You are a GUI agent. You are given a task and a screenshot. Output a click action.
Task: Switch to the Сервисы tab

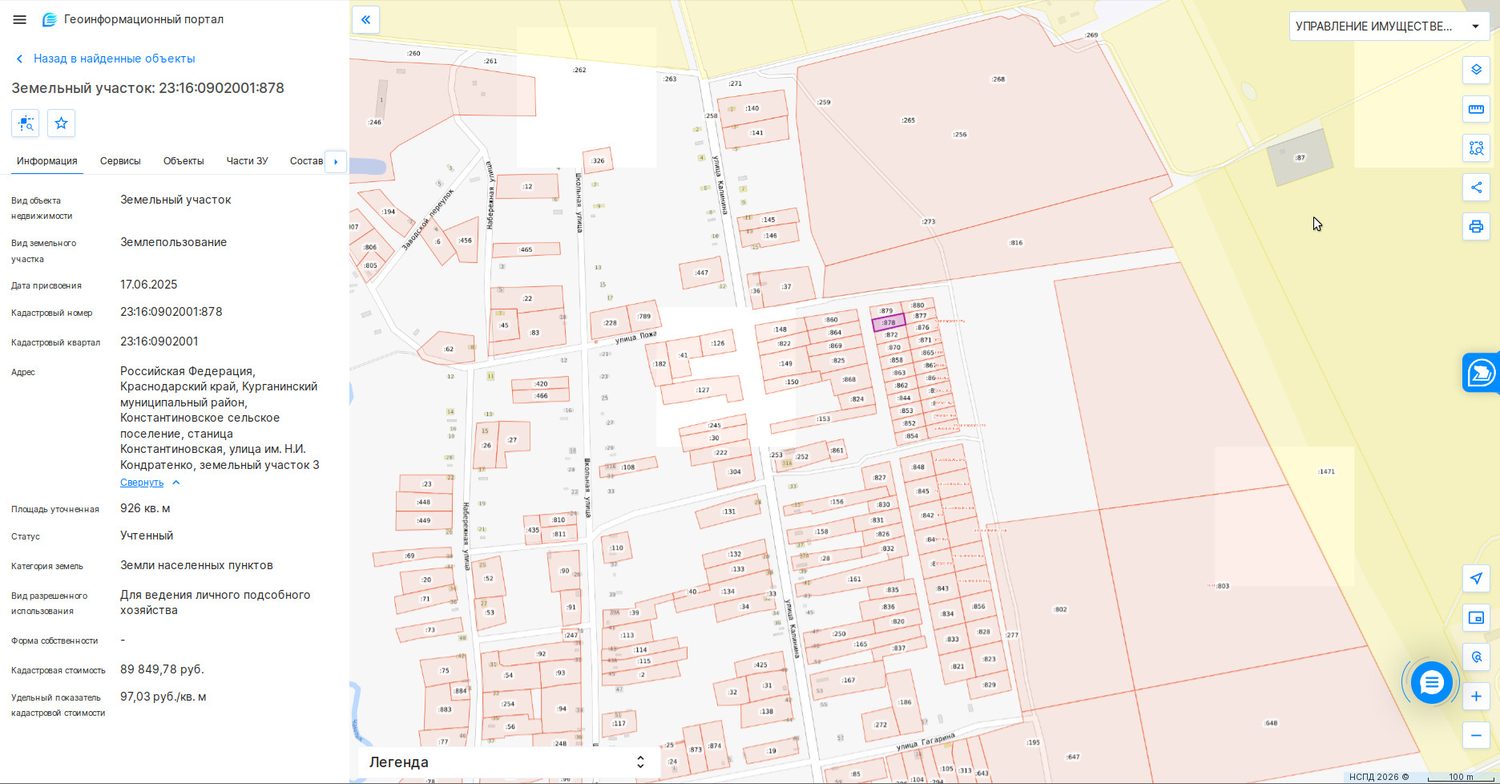(120, 161)
